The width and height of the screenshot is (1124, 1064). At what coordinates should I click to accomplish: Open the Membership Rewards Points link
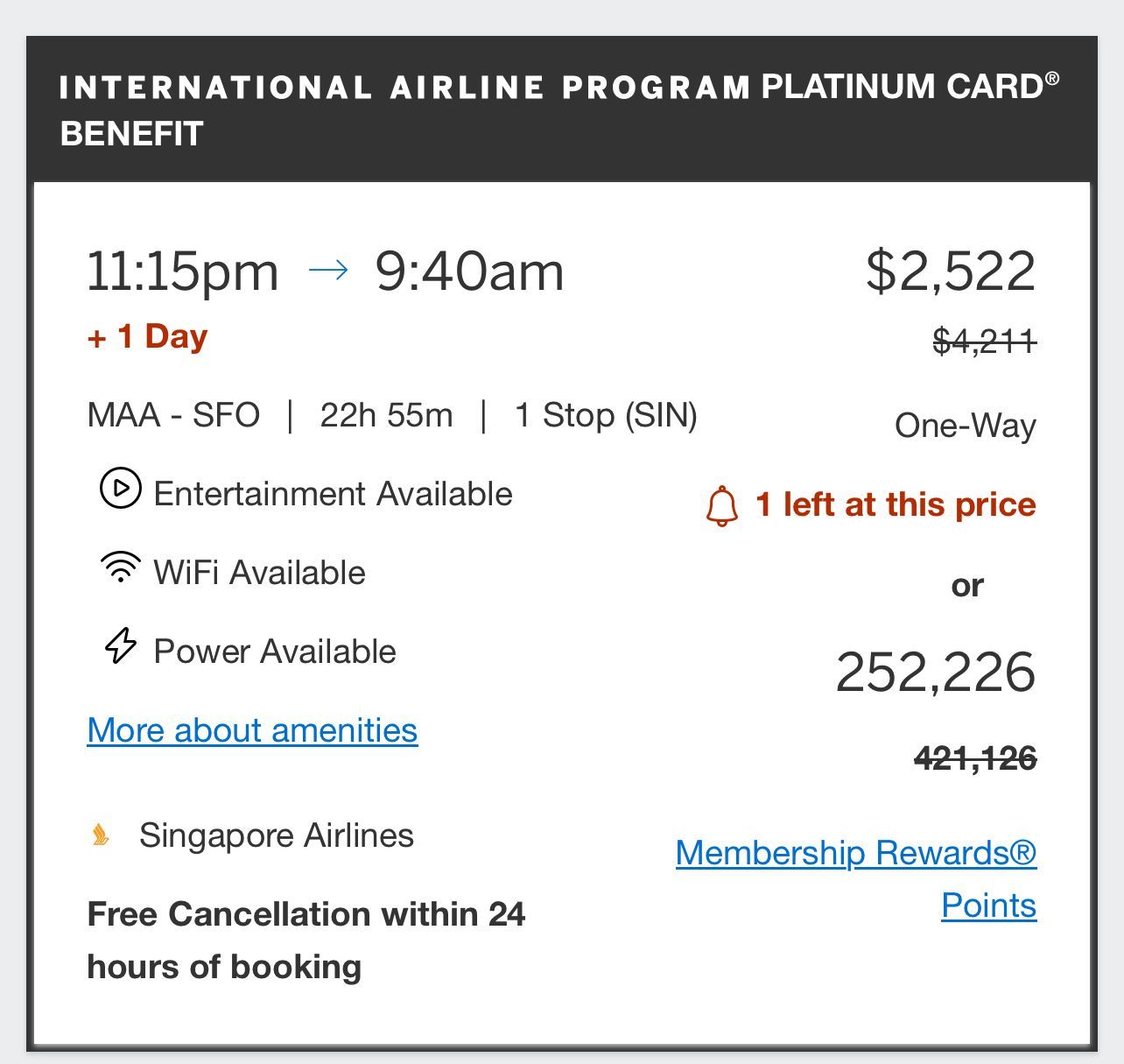[x=856, y=878]
